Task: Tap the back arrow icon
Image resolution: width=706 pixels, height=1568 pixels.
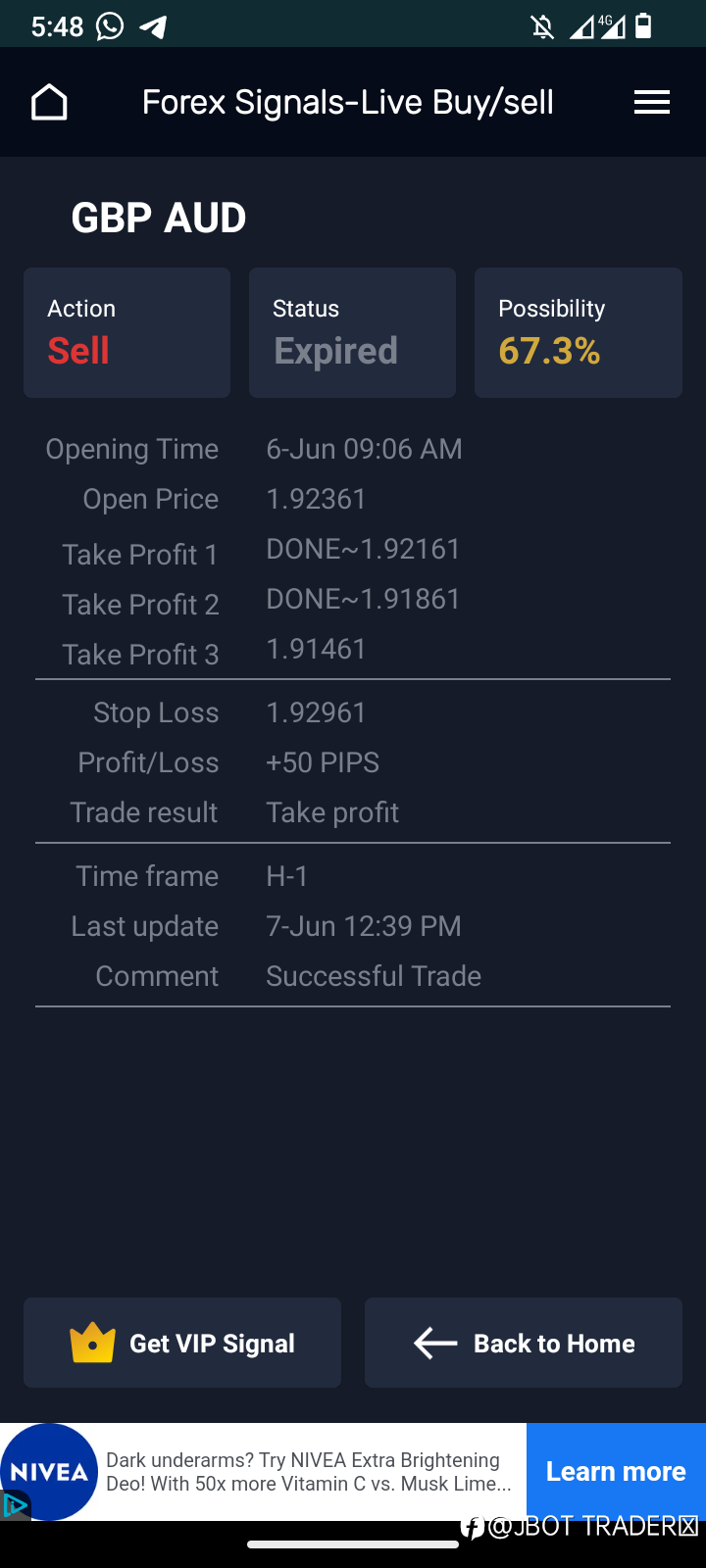Action: coord(435,1343)
